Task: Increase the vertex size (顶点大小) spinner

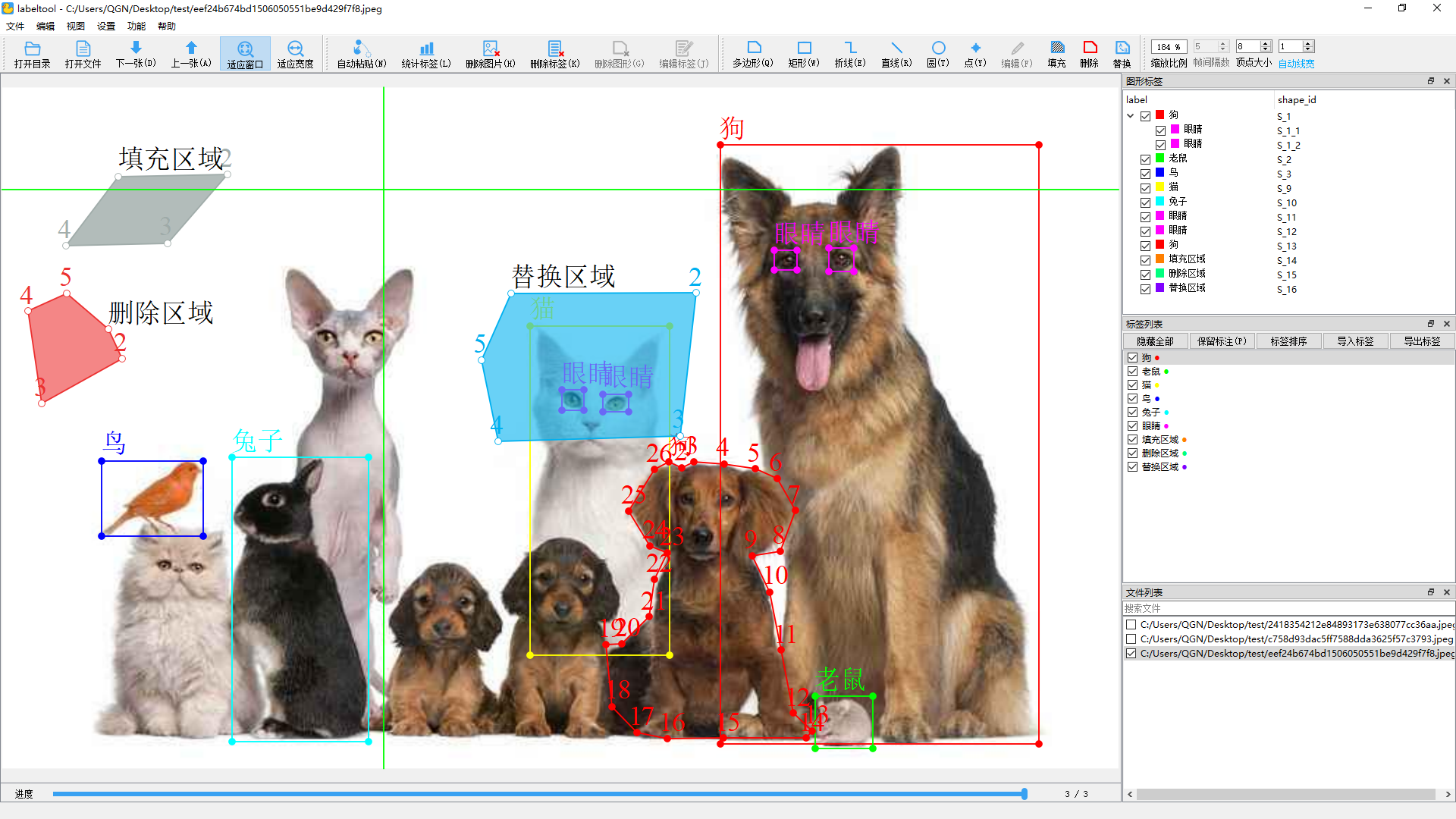Action: (x=1265, y=43)
